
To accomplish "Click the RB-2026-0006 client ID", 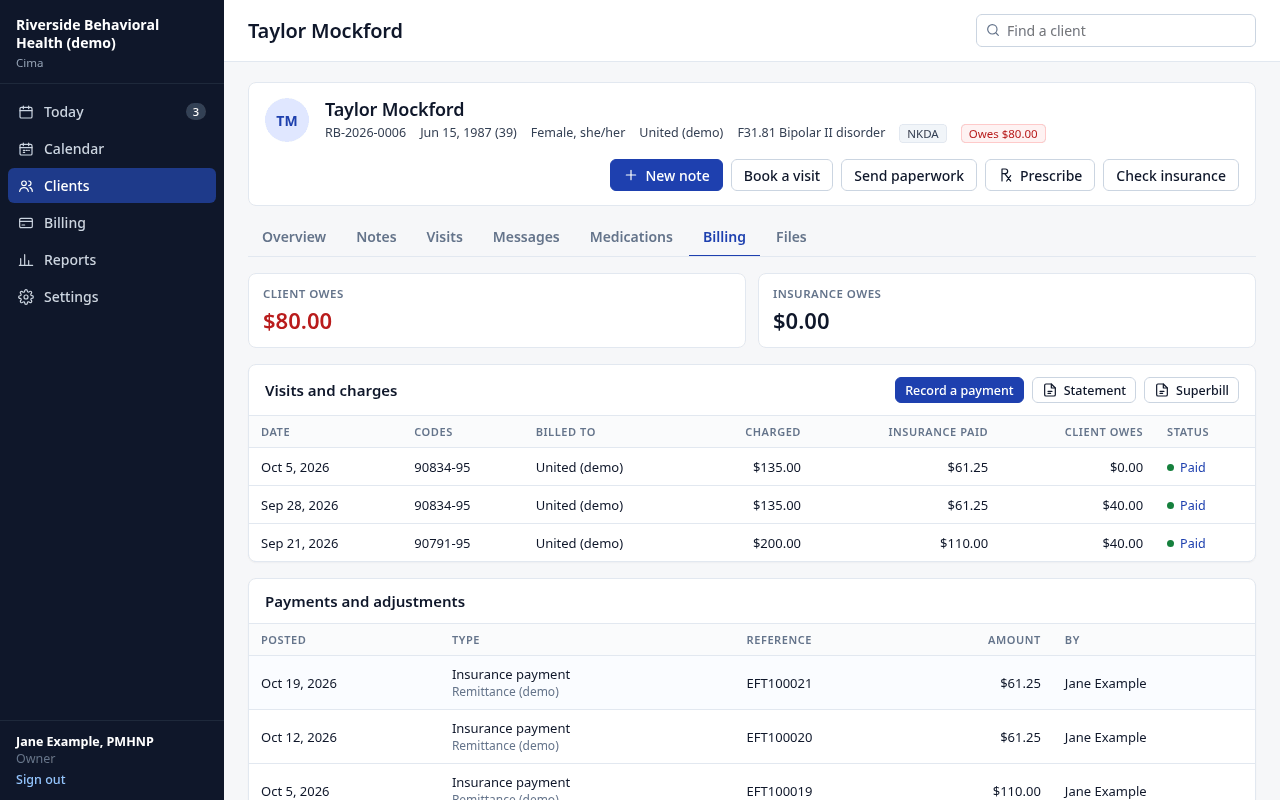I will [x=365, y=132].
